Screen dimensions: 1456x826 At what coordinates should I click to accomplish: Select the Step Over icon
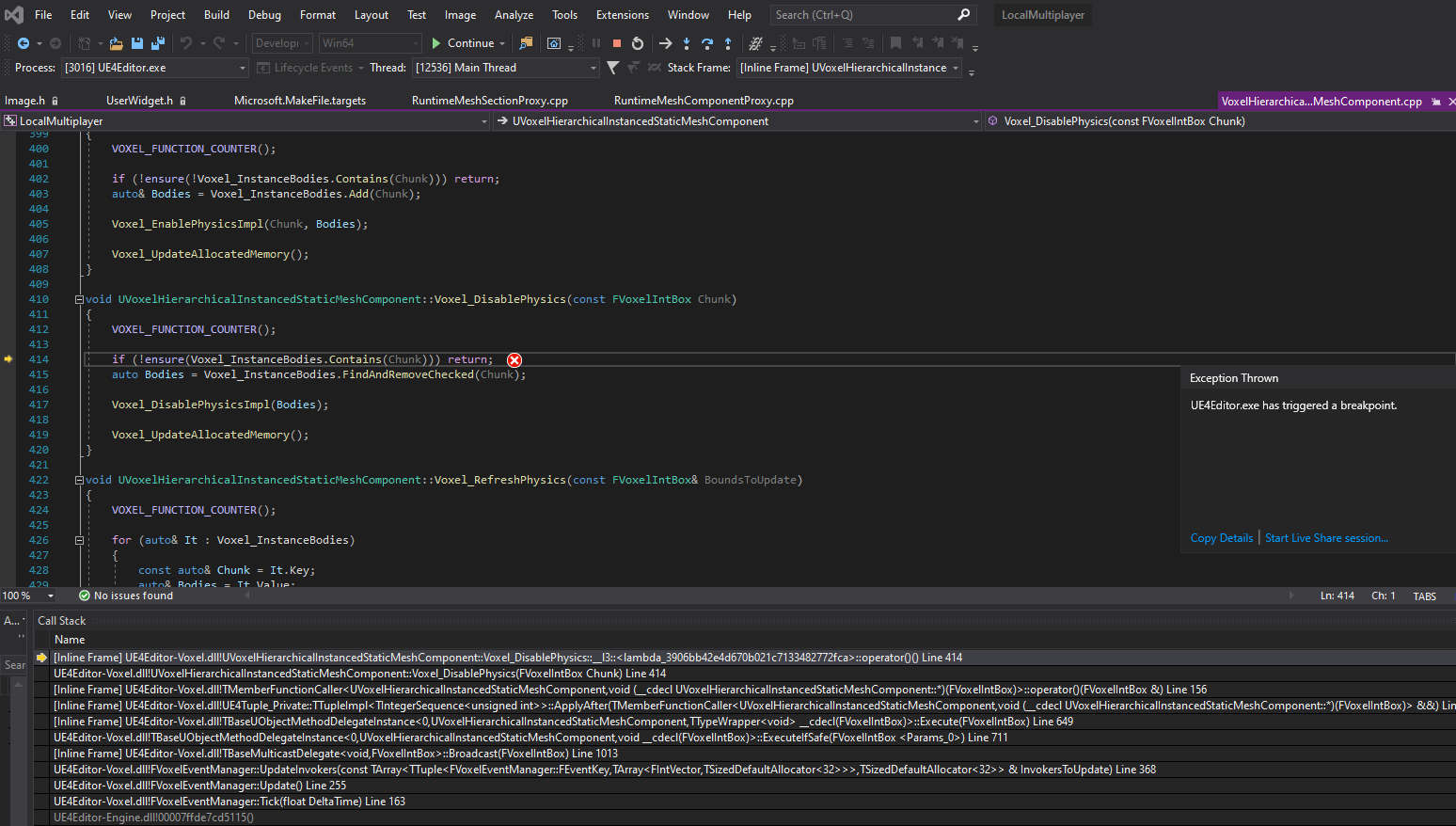click(707, 43)
